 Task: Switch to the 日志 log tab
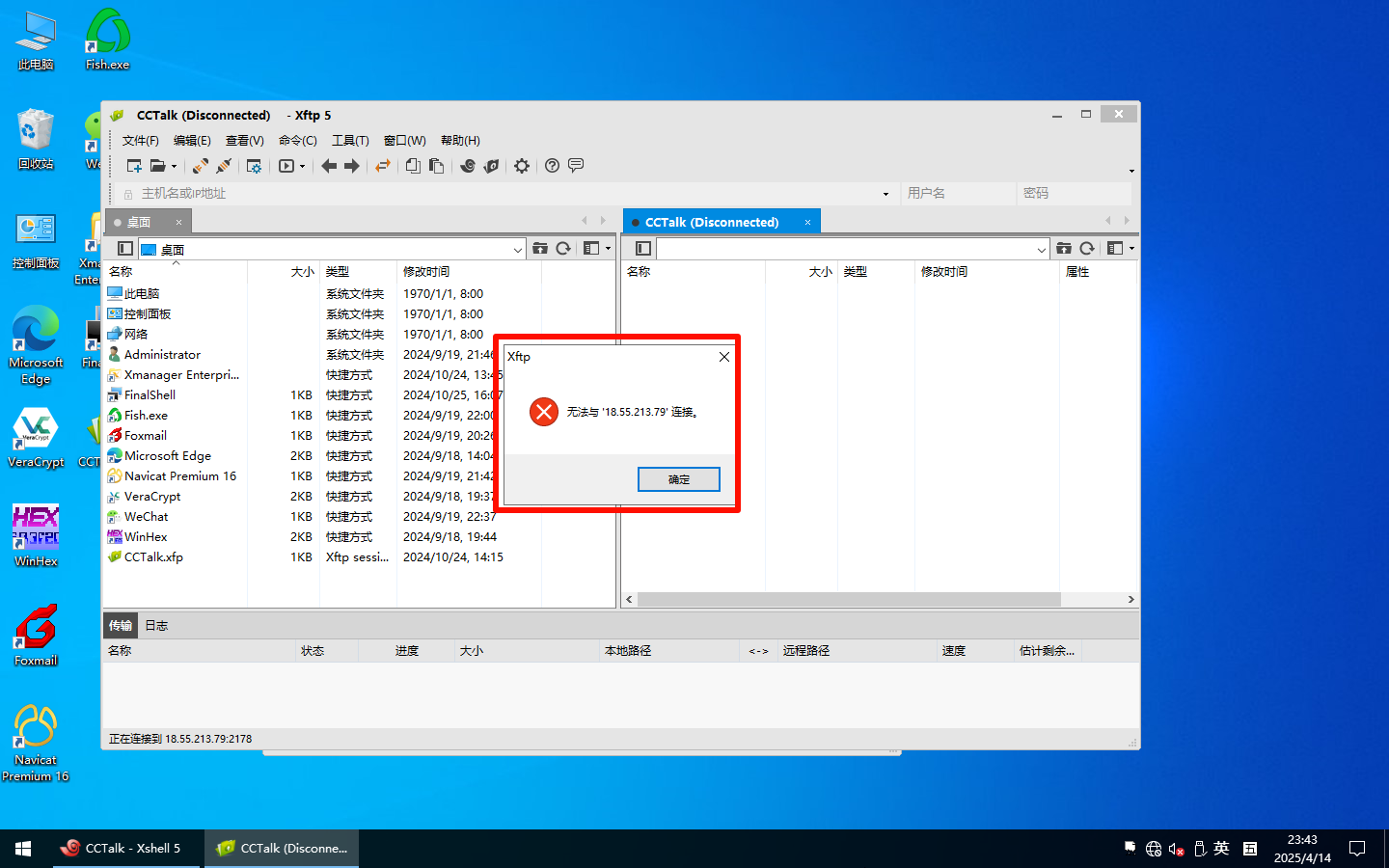tap(156, 626)
